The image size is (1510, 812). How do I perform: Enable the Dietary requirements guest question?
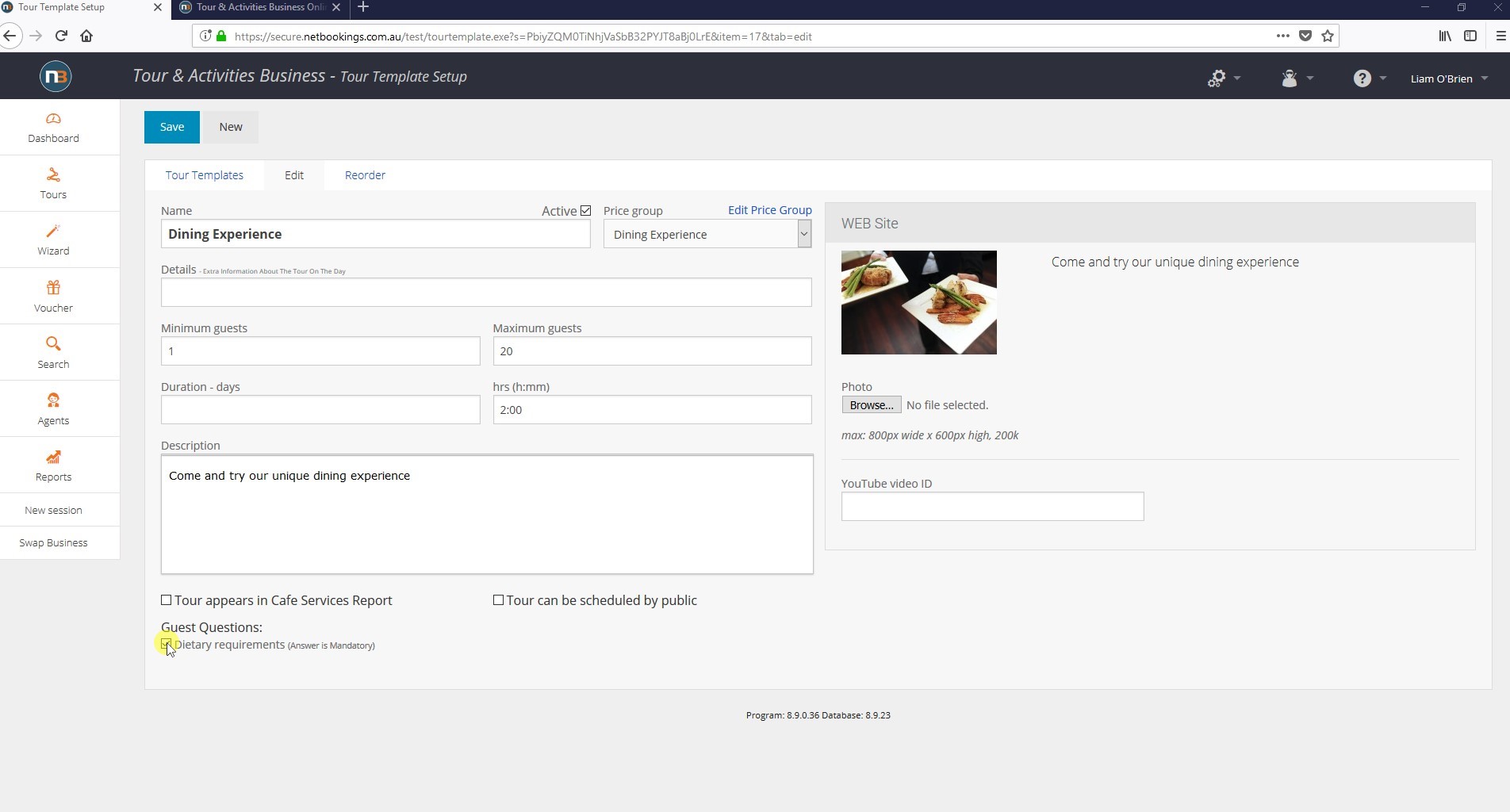(x=166, y=645)
